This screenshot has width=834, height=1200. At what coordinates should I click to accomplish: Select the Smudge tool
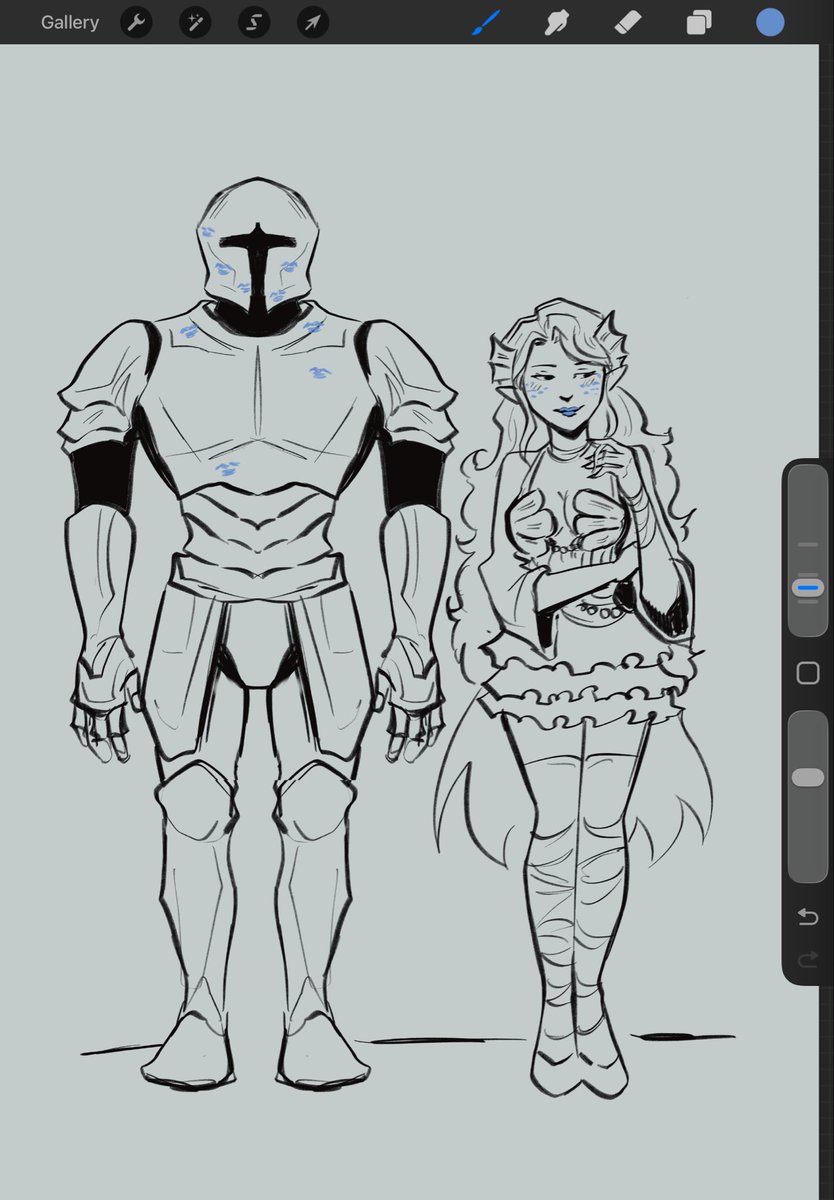point(557,22)
